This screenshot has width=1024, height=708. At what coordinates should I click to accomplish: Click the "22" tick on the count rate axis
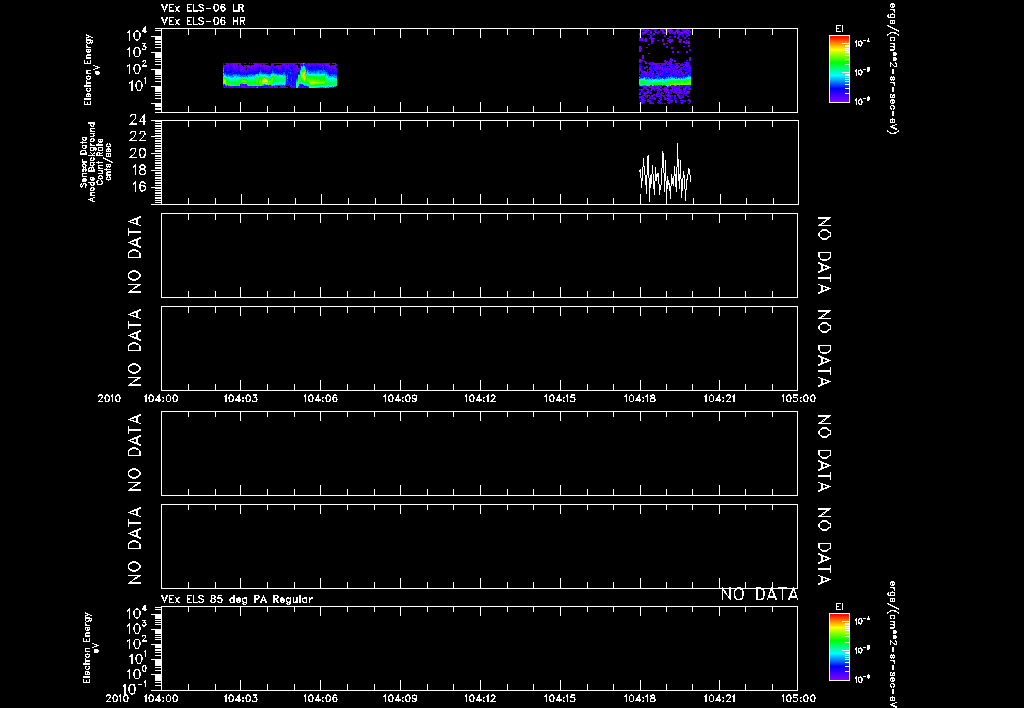pyautogui.click(x=138, y=137)
